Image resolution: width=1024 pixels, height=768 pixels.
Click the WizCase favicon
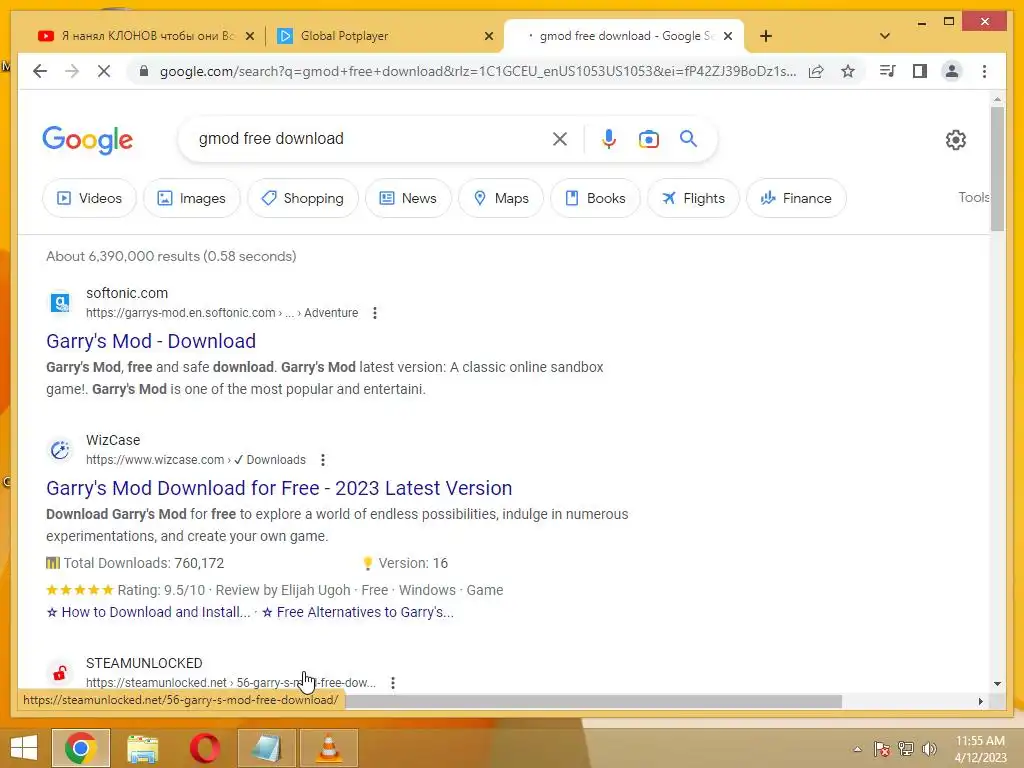pyautogui.click(x=60, y=449)
